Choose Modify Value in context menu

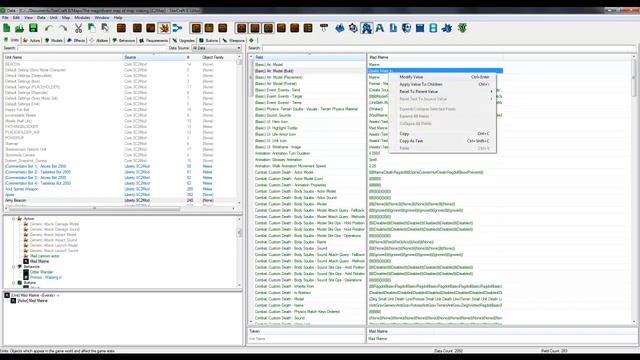click(x=442, y=77)
